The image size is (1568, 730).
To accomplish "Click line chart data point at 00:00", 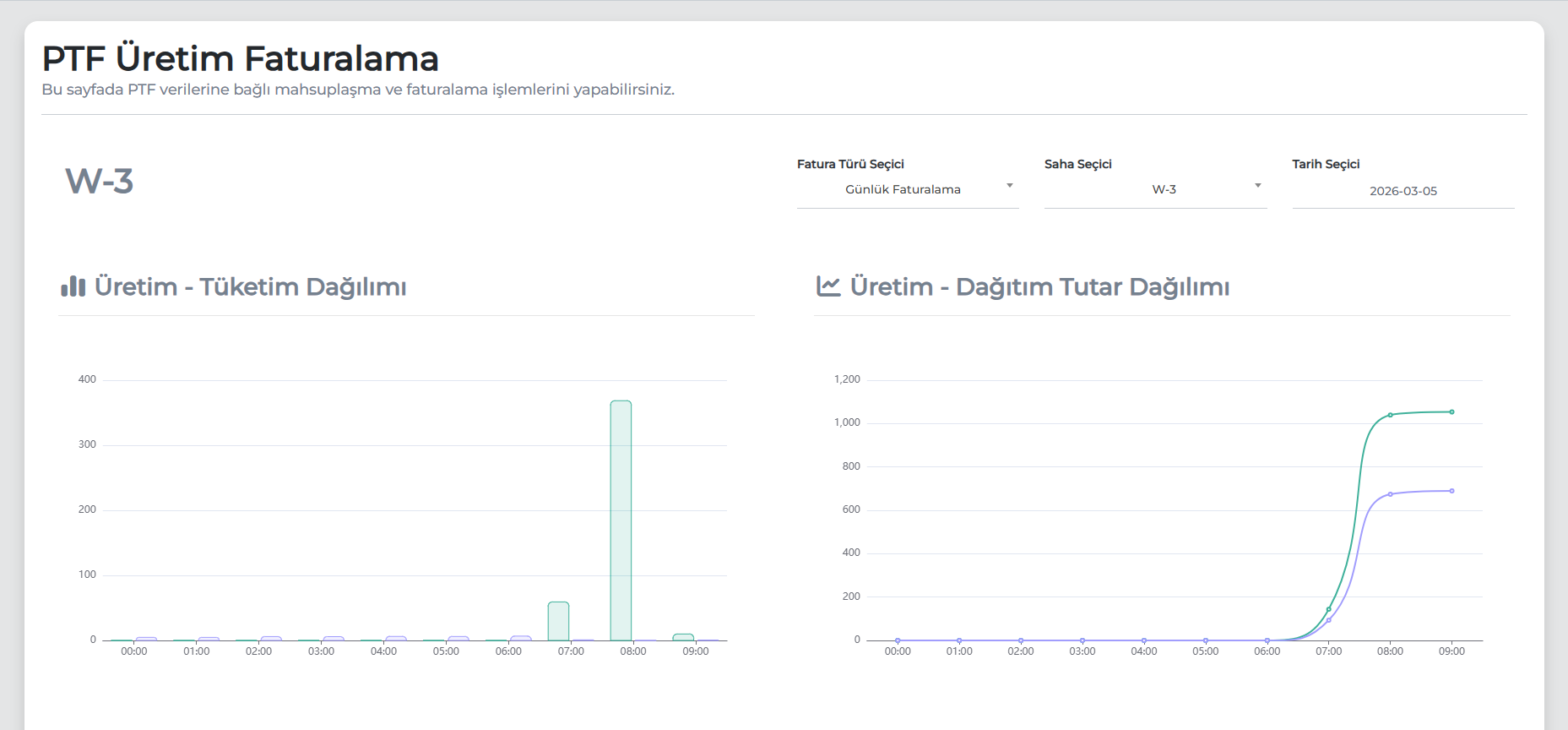I will click(898, 640).
